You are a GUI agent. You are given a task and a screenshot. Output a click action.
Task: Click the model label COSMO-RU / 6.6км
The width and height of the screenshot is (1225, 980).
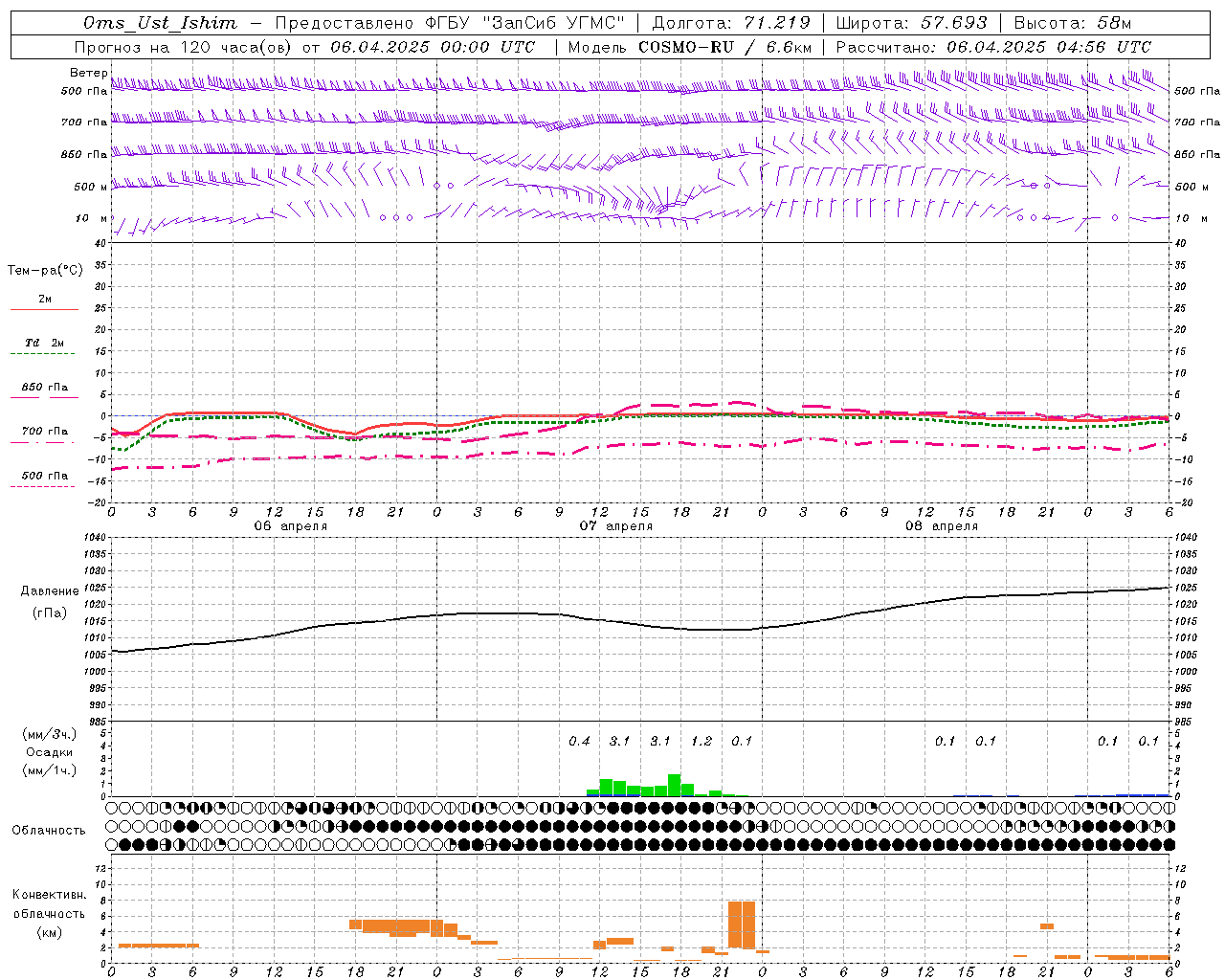pyautogui.click(x=725, y=47)
